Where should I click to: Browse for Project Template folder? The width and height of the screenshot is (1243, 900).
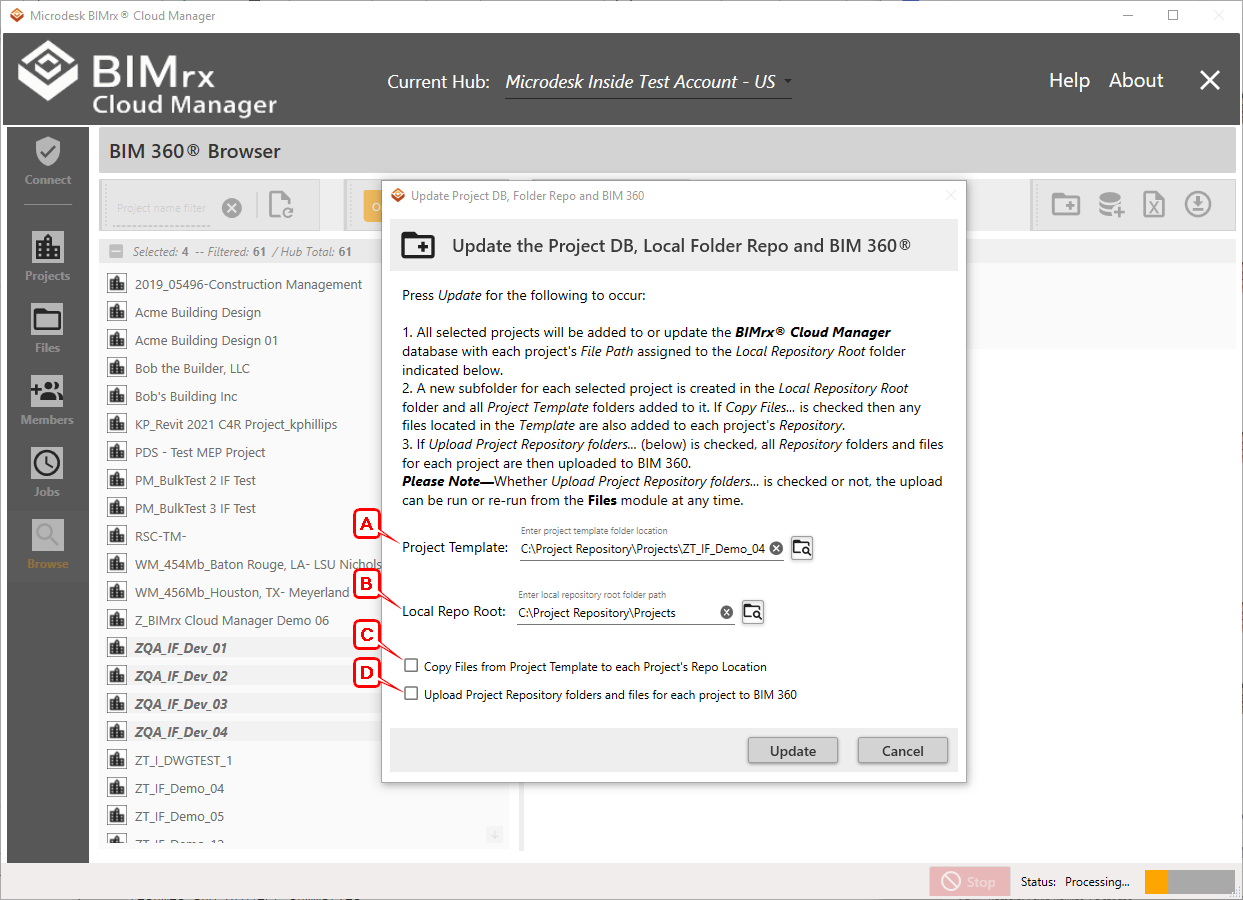pos(802,548)
